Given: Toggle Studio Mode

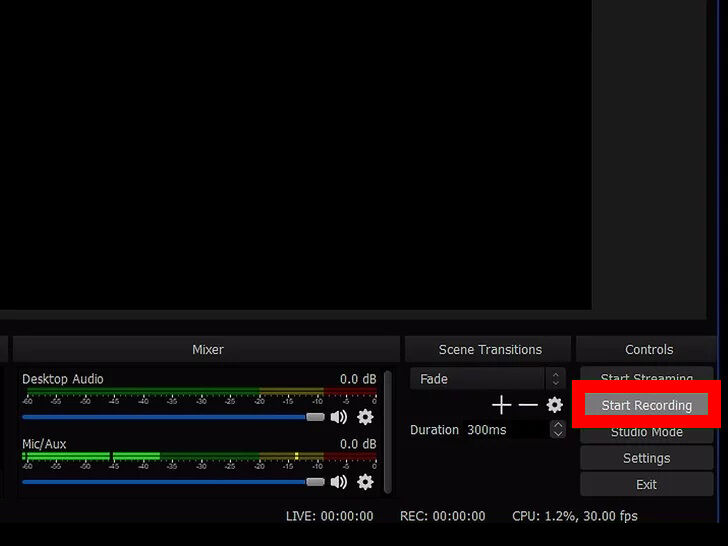Looking at the screenshot, I should click(x=646, y=432).
